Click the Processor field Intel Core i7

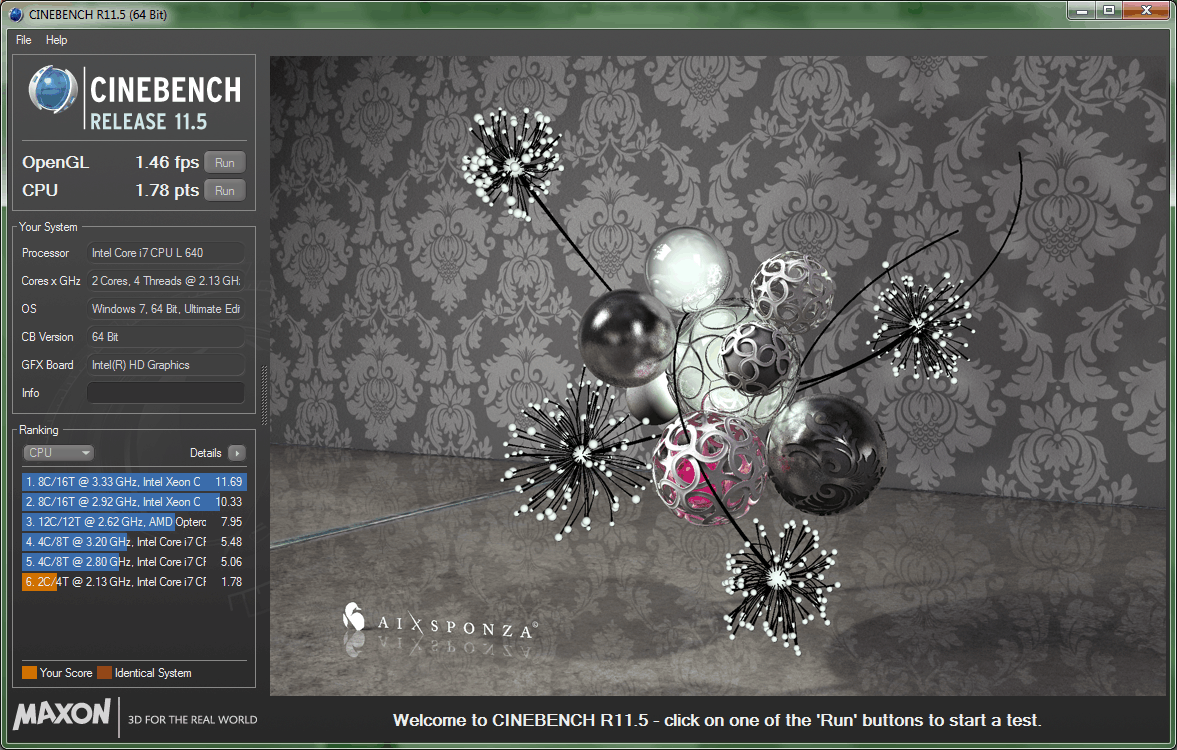tap(166, 253)
